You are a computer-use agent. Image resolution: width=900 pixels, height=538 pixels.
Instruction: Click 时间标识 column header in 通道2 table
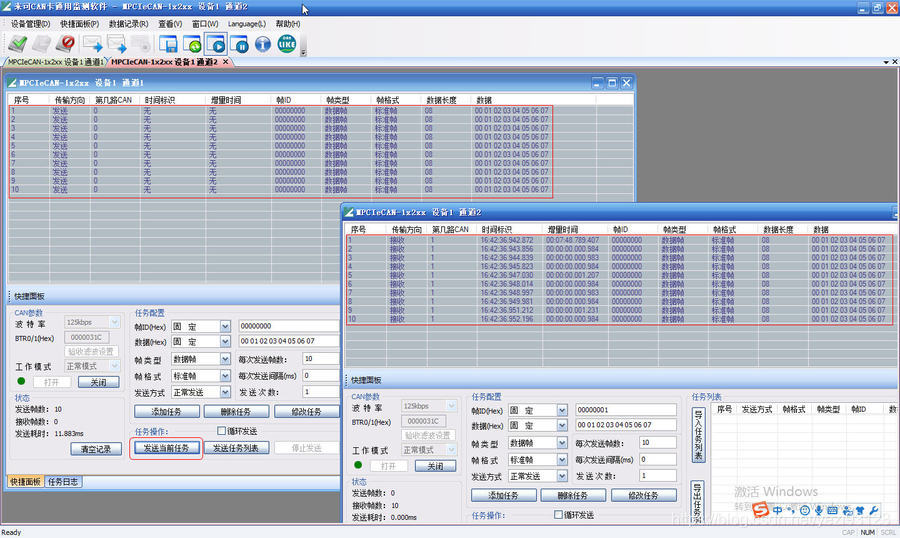pos(496,229)
